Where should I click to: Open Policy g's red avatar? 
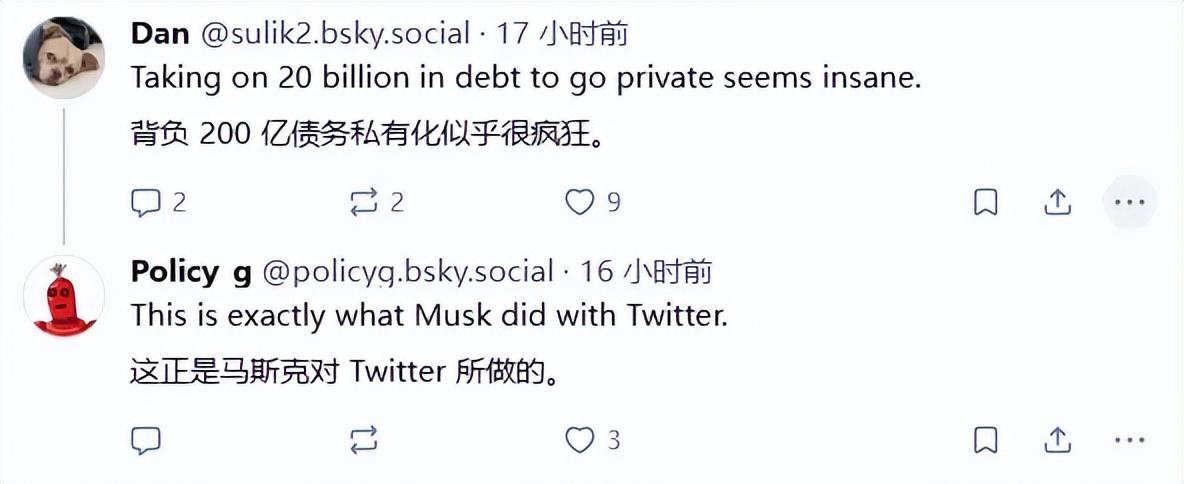(x=64, y=296)
